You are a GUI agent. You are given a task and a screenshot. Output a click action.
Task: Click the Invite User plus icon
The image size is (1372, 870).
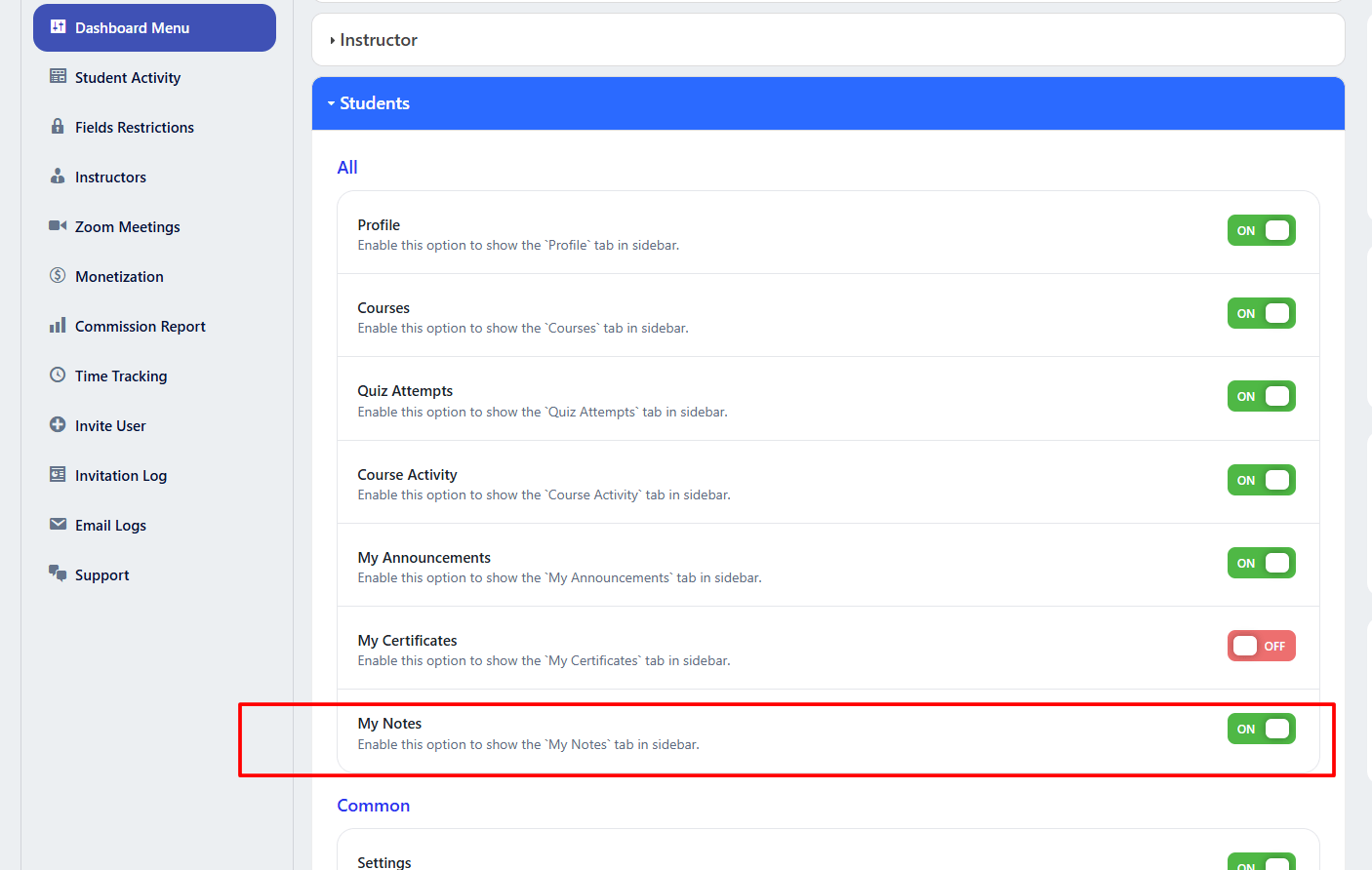click(x=58, y=425)
